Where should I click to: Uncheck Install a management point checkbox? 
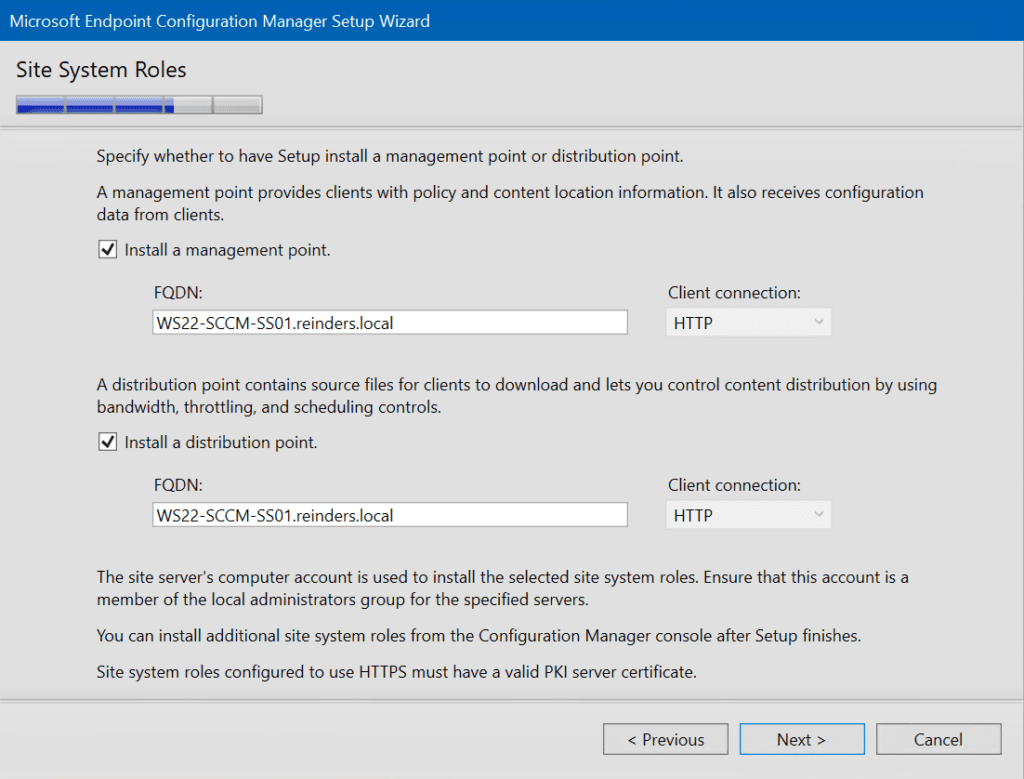(108, 249)
